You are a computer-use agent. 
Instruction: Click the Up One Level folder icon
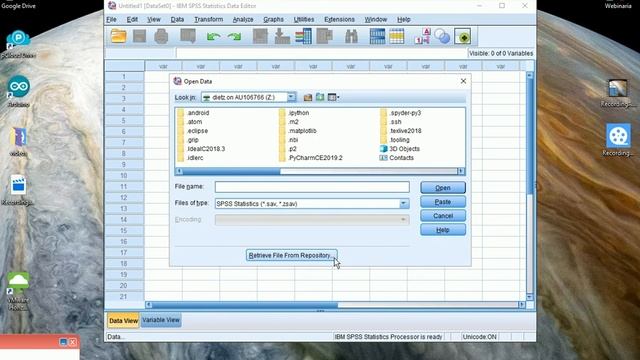(308, 97)
